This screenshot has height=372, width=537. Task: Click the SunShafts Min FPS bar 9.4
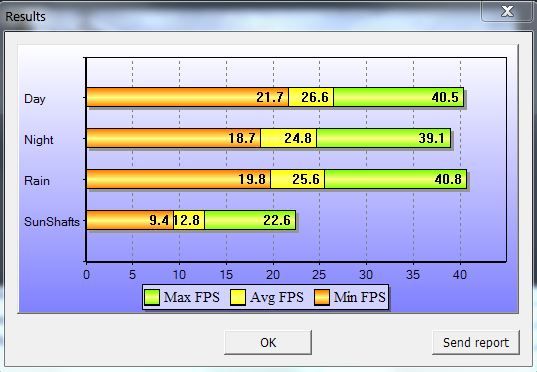click(130, 220)
